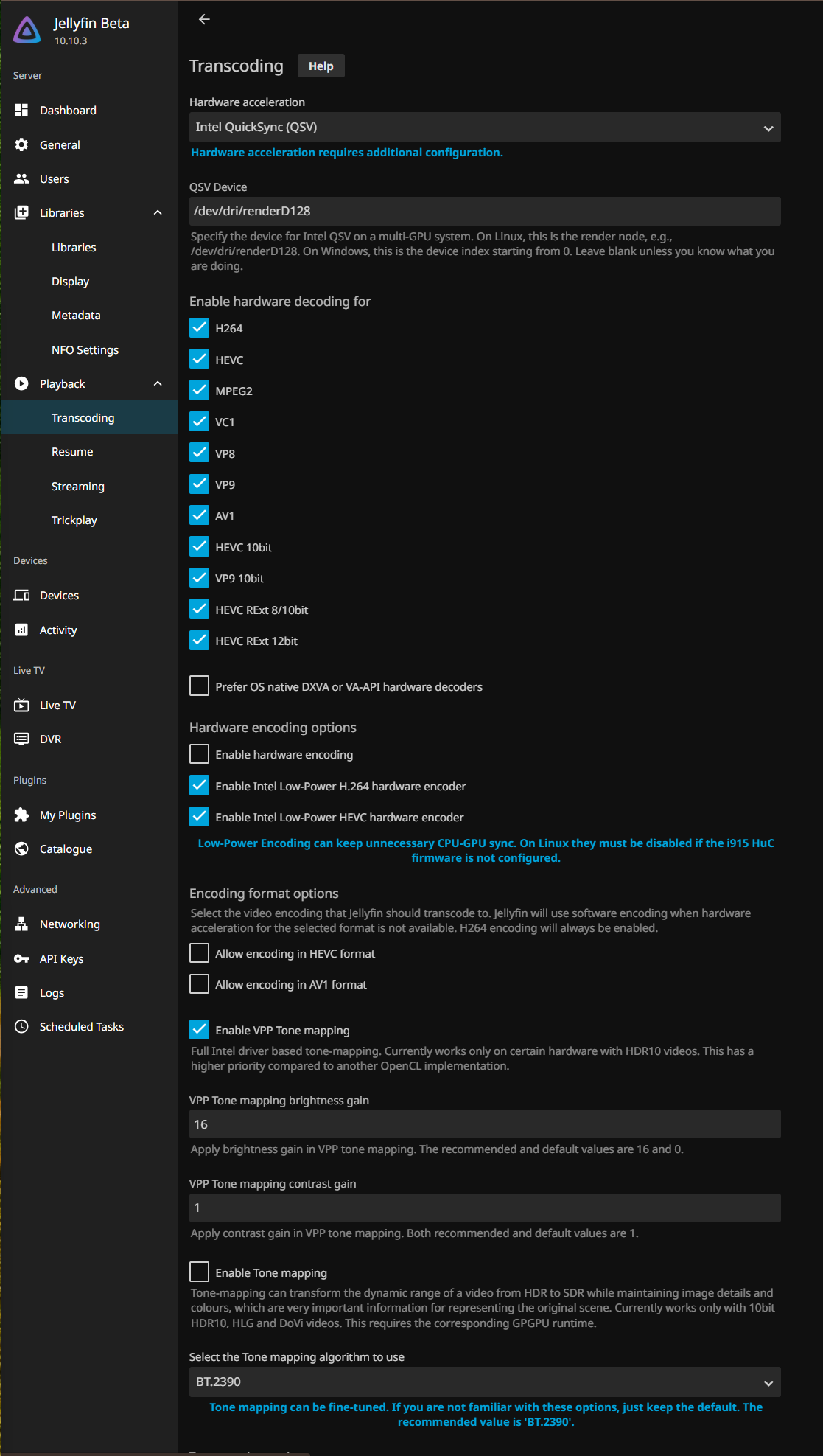Image resolution: width=823 pixels, height=1456 pixels.
Task: Click the QSV Device input field
Action: point(484,211)
